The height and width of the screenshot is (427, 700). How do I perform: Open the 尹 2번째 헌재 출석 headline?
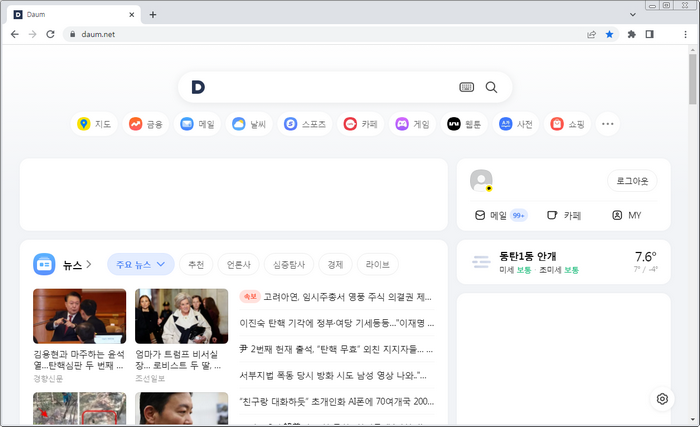tap(336, 349)
